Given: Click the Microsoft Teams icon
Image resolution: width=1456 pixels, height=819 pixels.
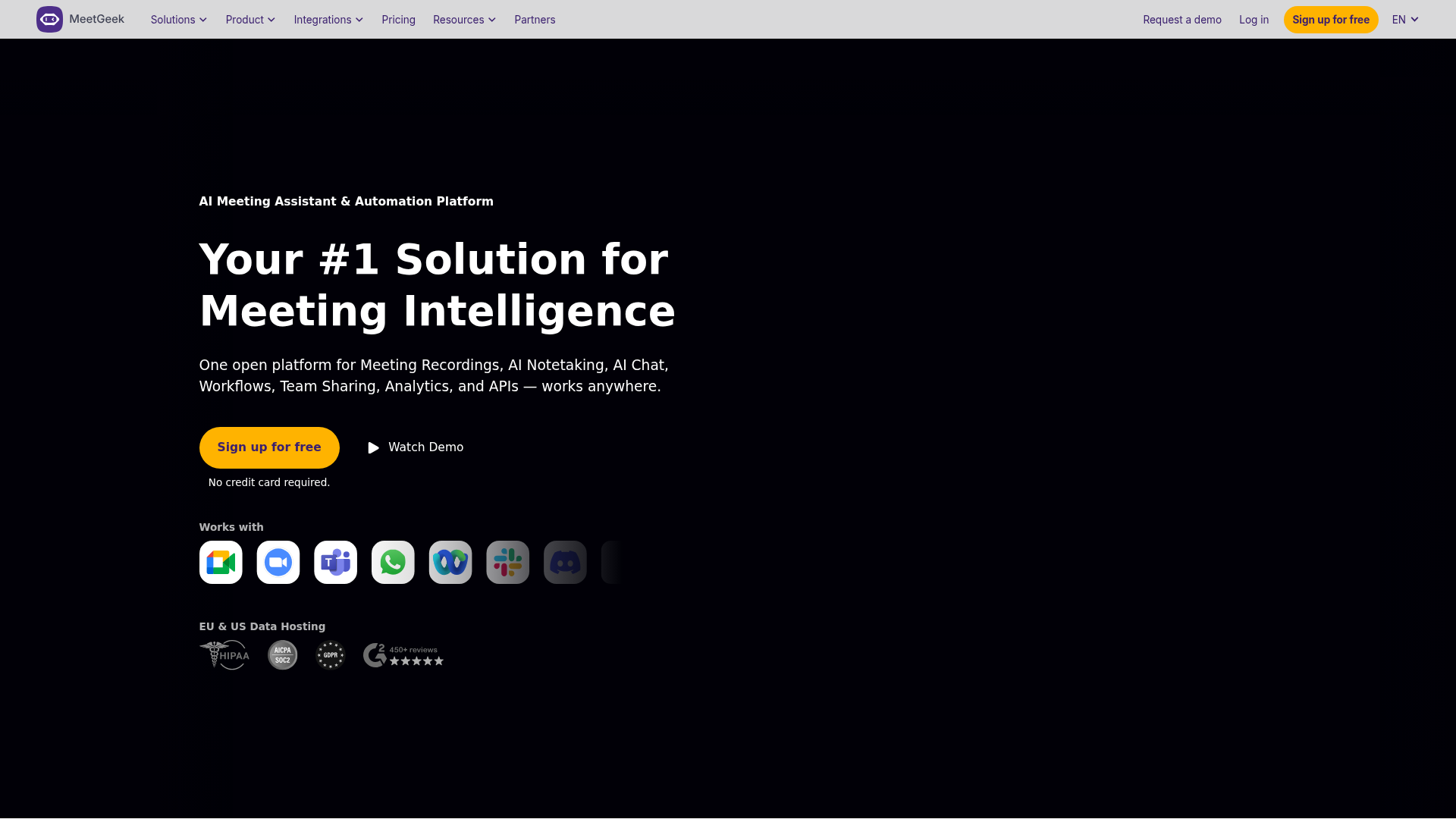Looking at the screenshot, I should click(x=335, y=562).
